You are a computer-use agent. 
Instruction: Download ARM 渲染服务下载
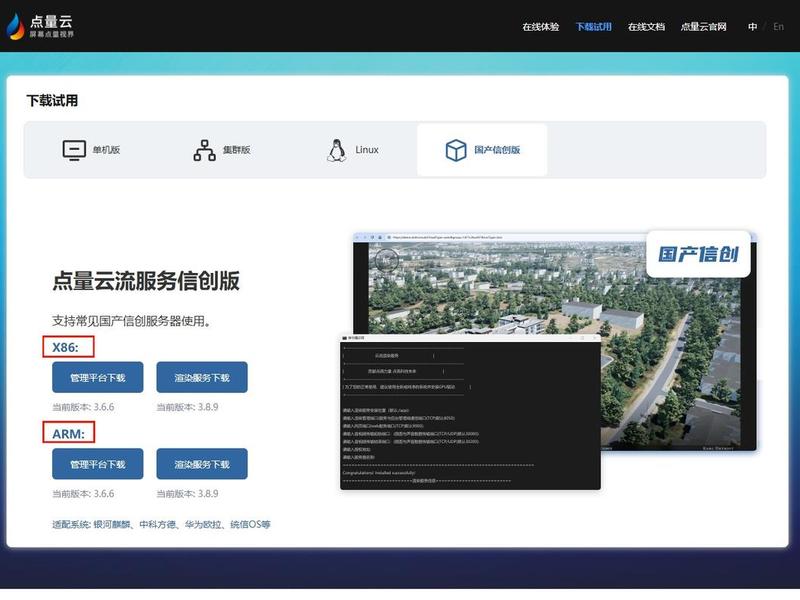pos(202,464)
